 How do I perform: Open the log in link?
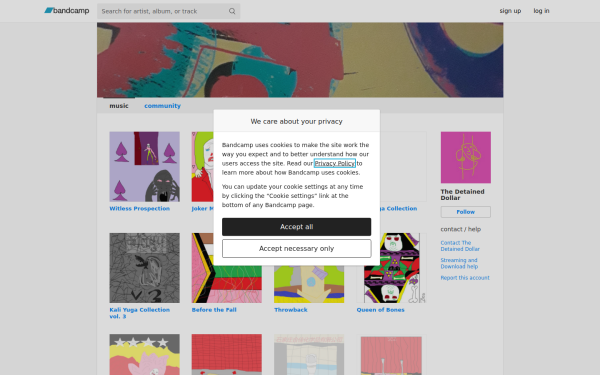pyautogui.click(x=541, y=11)
